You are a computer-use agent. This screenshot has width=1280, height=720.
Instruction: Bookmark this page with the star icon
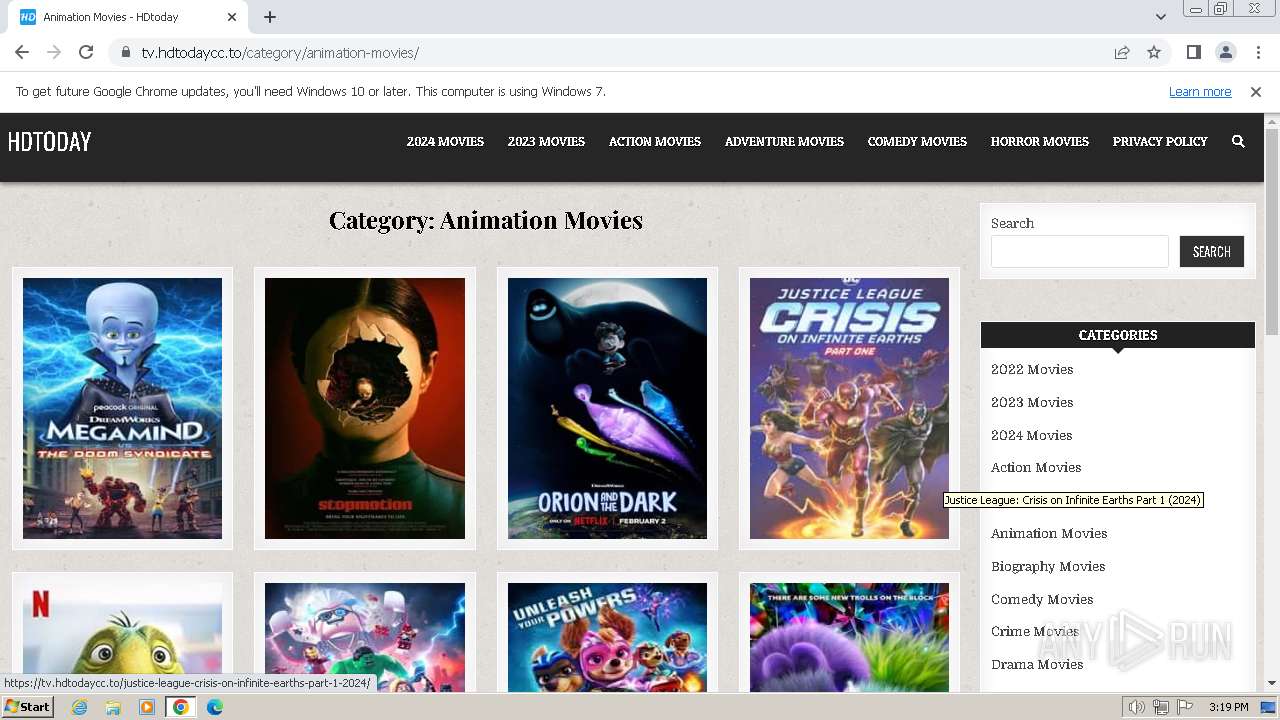[x=1154, y=52]
